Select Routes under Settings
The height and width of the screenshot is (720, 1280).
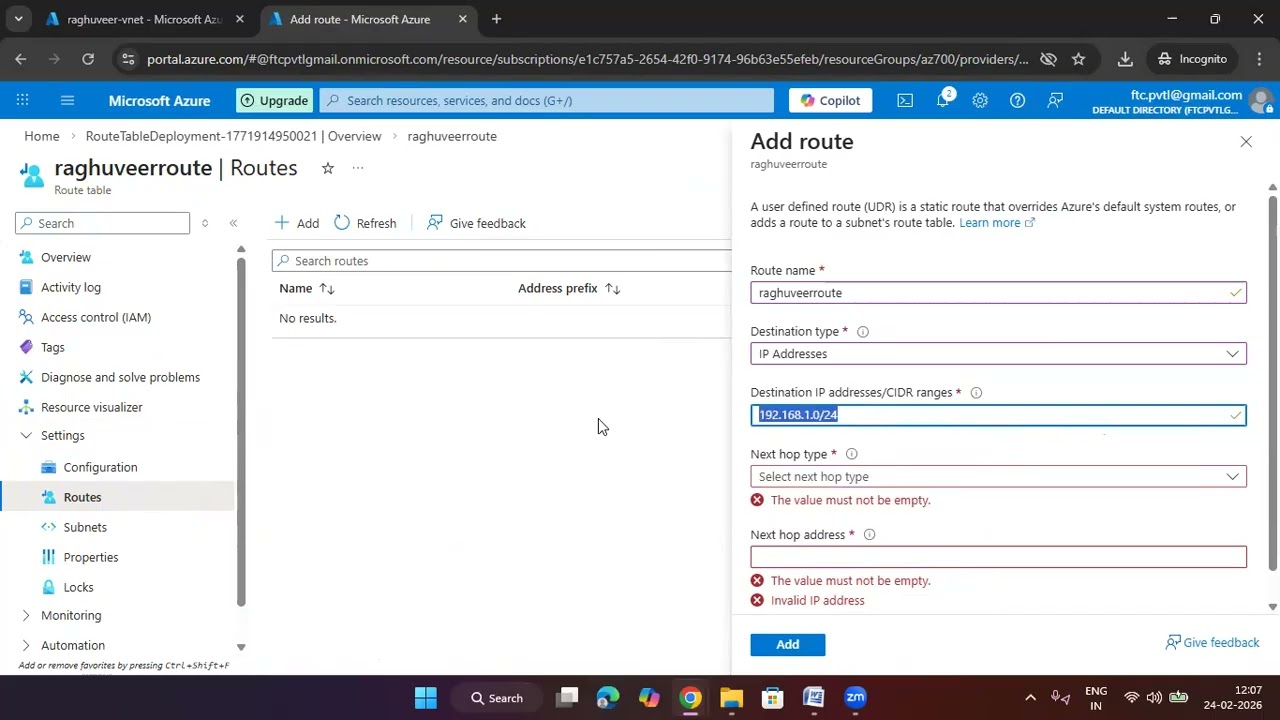click(82, 497)
